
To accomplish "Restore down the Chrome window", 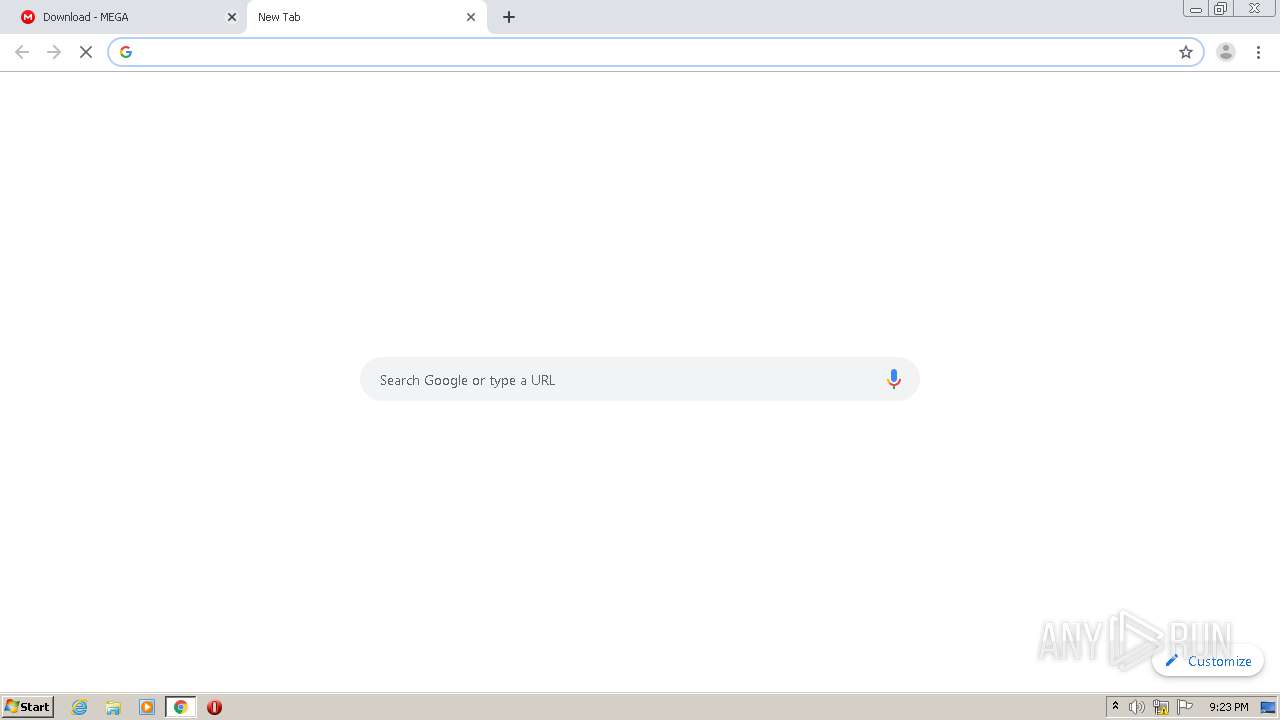I will coord(1220,9).
